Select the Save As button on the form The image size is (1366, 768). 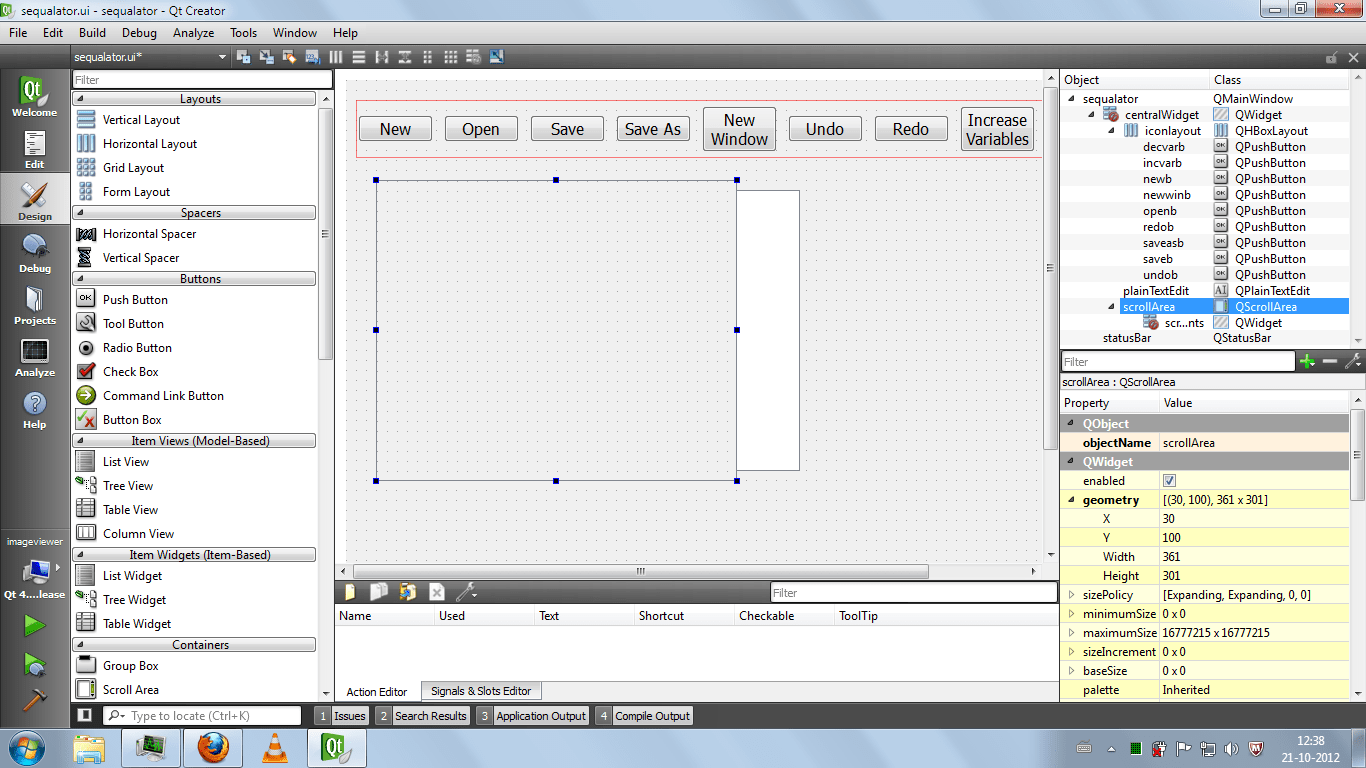653,128
